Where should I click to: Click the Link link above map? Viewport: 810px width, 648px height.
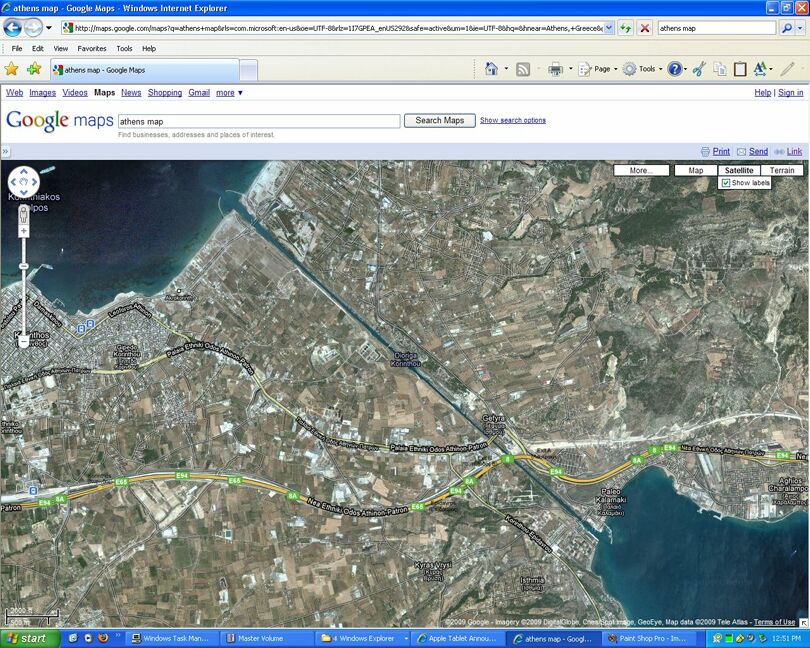point(794,151)
